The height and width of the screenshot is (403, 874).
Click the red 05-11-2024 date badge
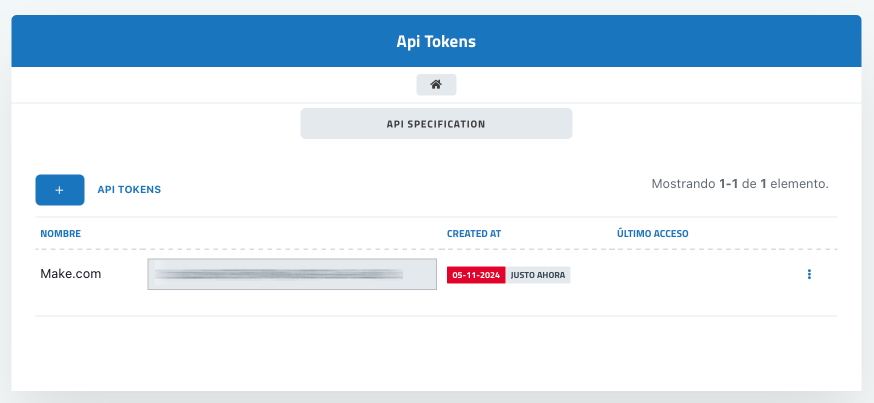(x=476, y=274)
